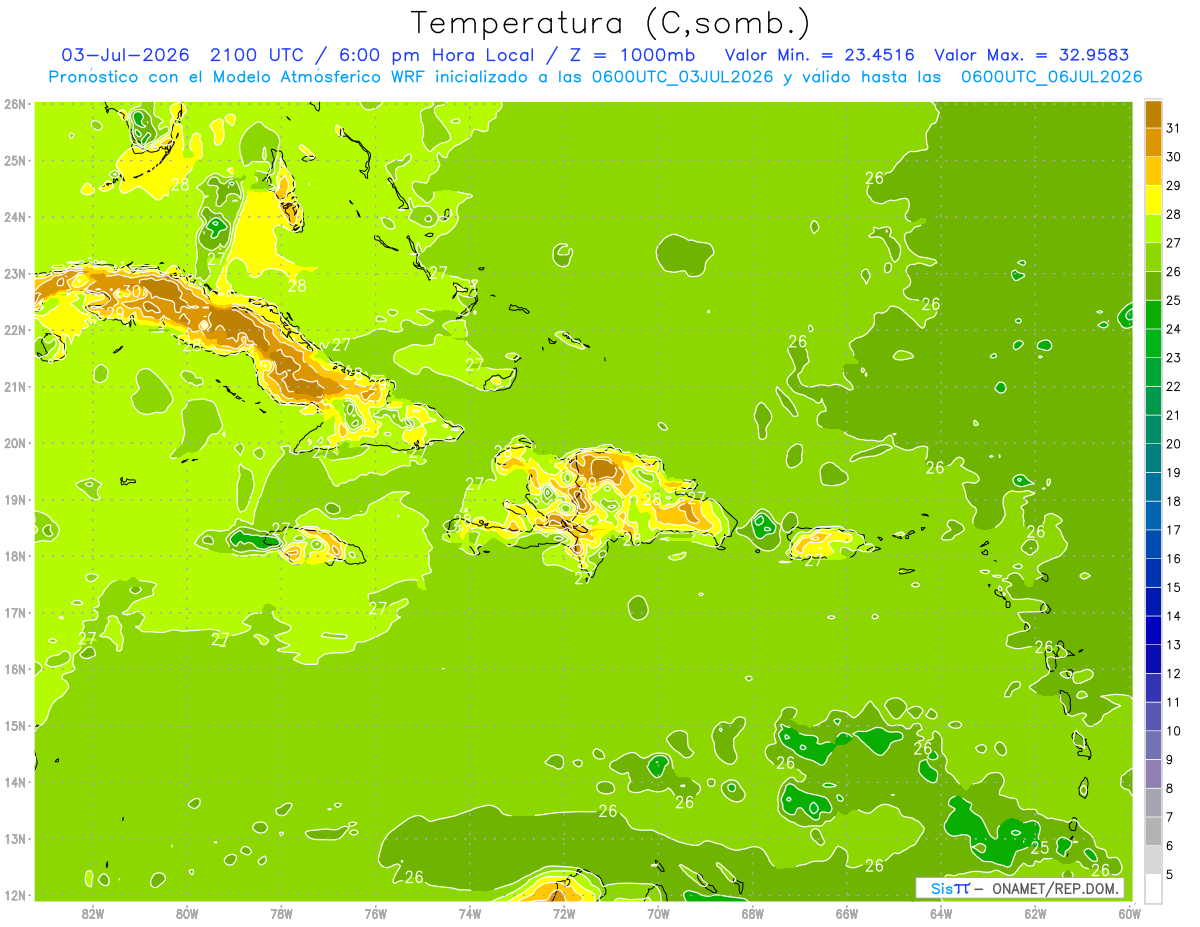Click the "72W" longitude axis label
This screenshot has width=1200, height=927.
coord(564,914)
